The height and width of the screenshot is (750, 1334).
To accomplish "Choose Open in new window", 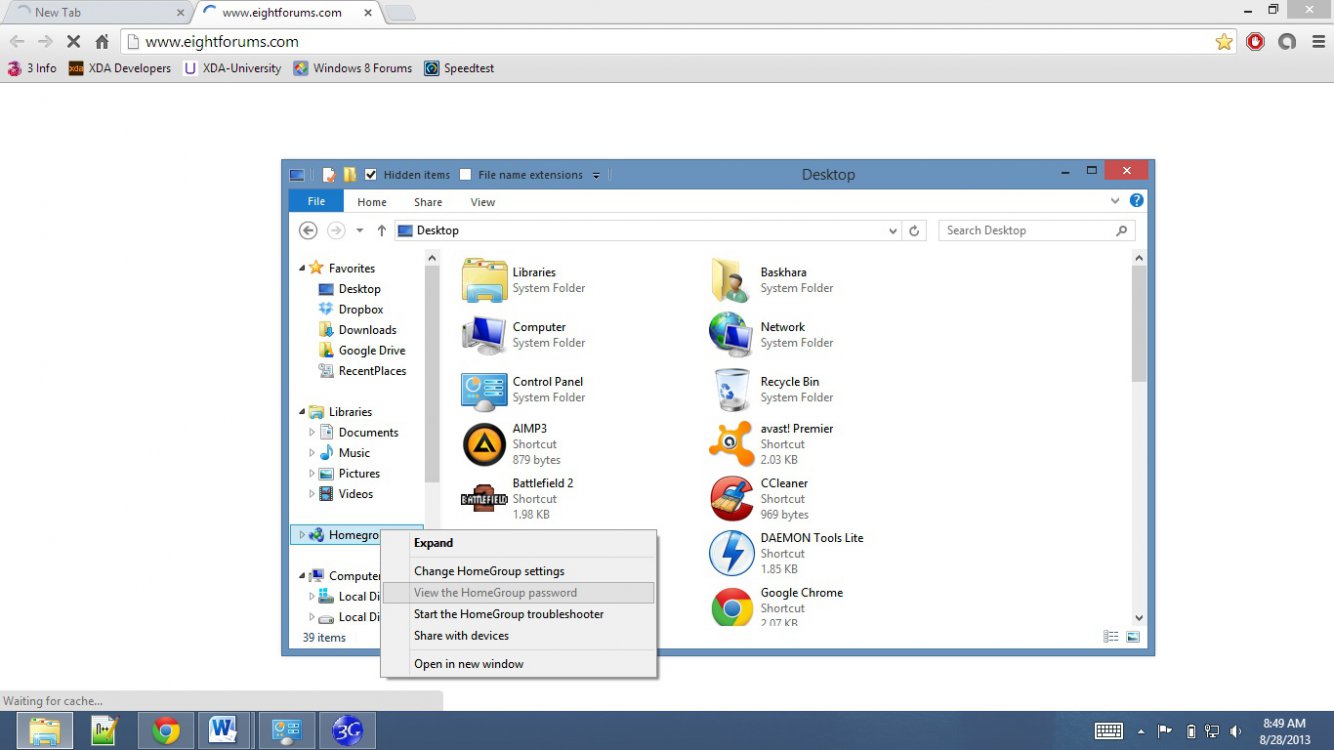I will click(x=519, y=664).
